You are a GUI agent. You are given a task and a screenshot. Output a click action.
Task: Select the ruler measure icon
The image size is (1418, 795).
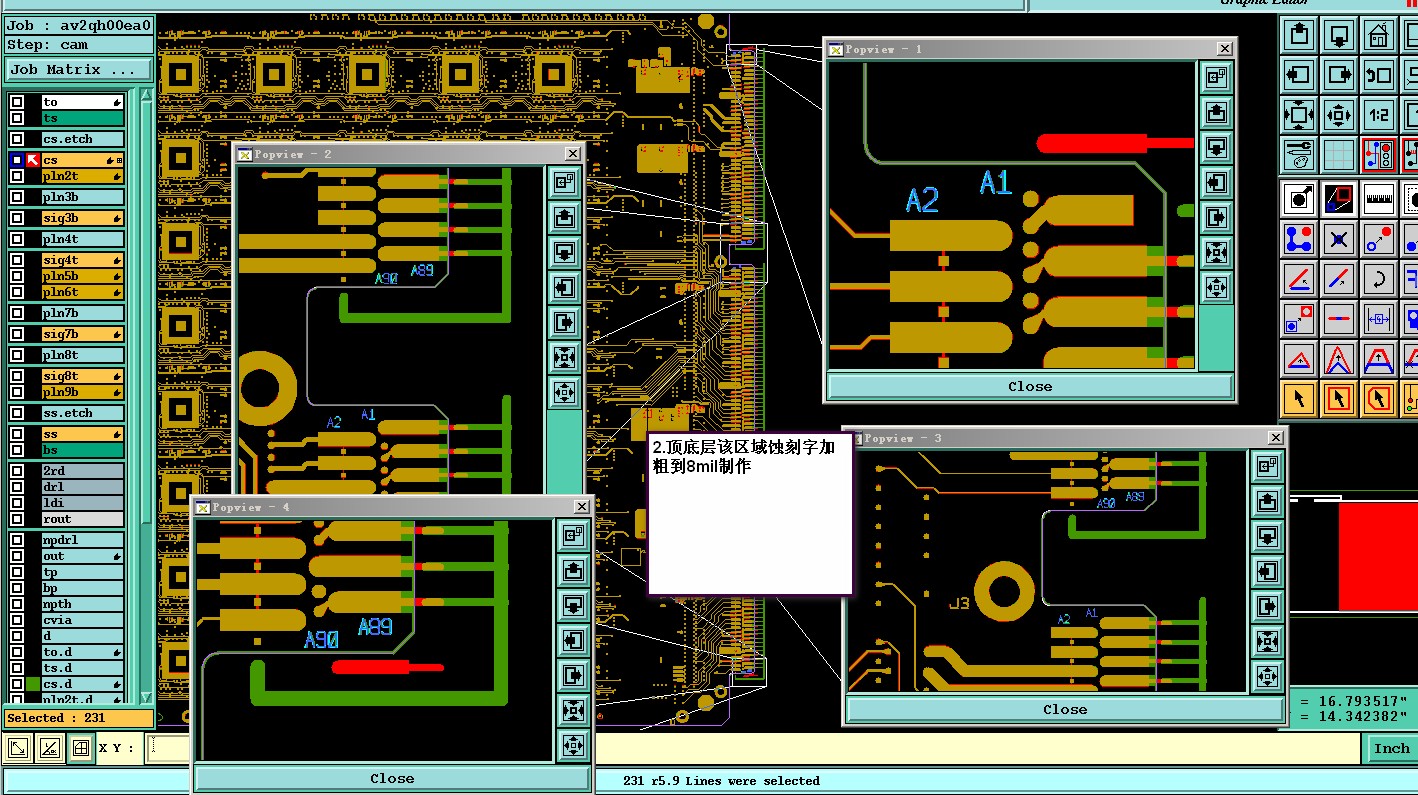1379,199
